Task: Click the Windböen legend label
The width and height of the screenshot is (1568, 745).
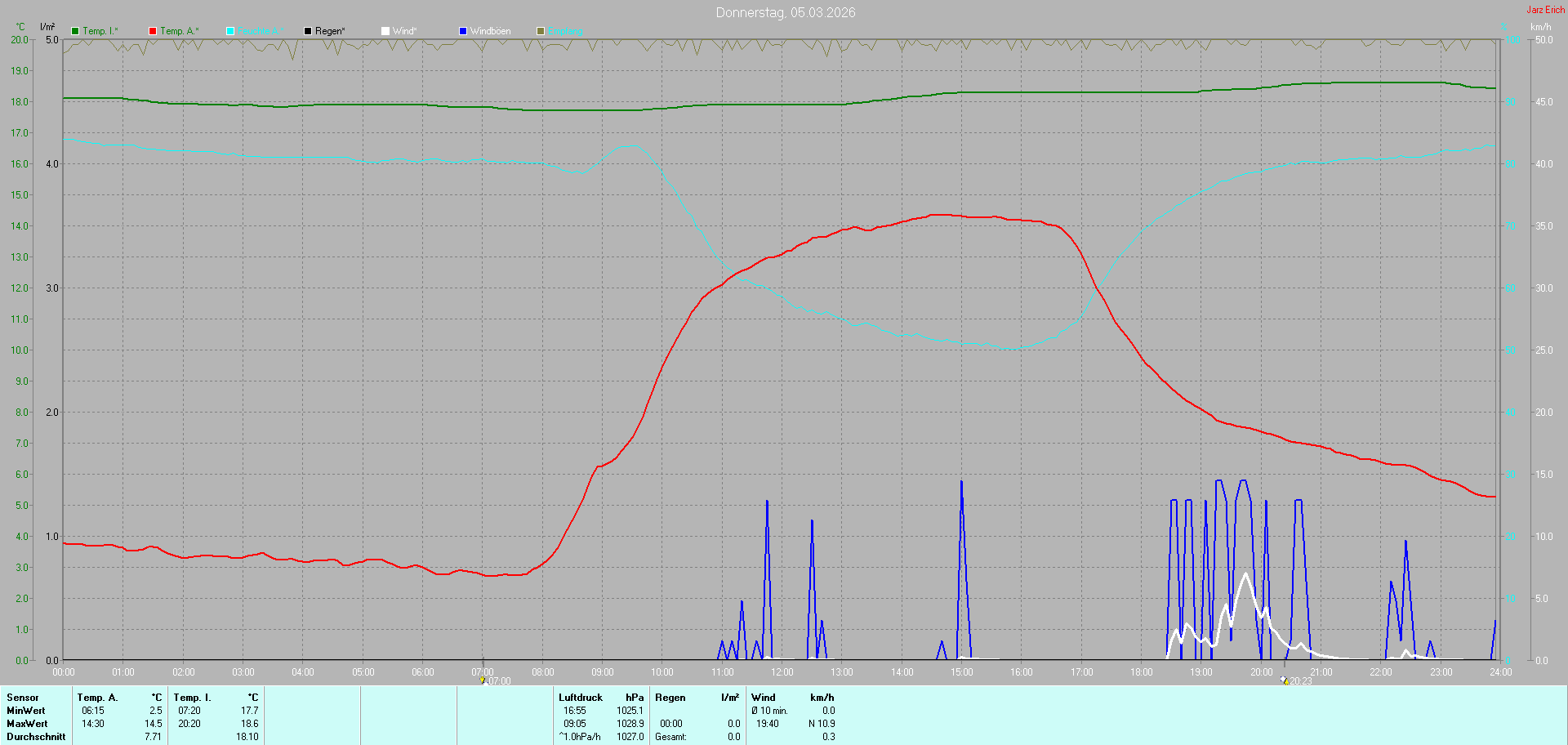Action: pos(490,31)
